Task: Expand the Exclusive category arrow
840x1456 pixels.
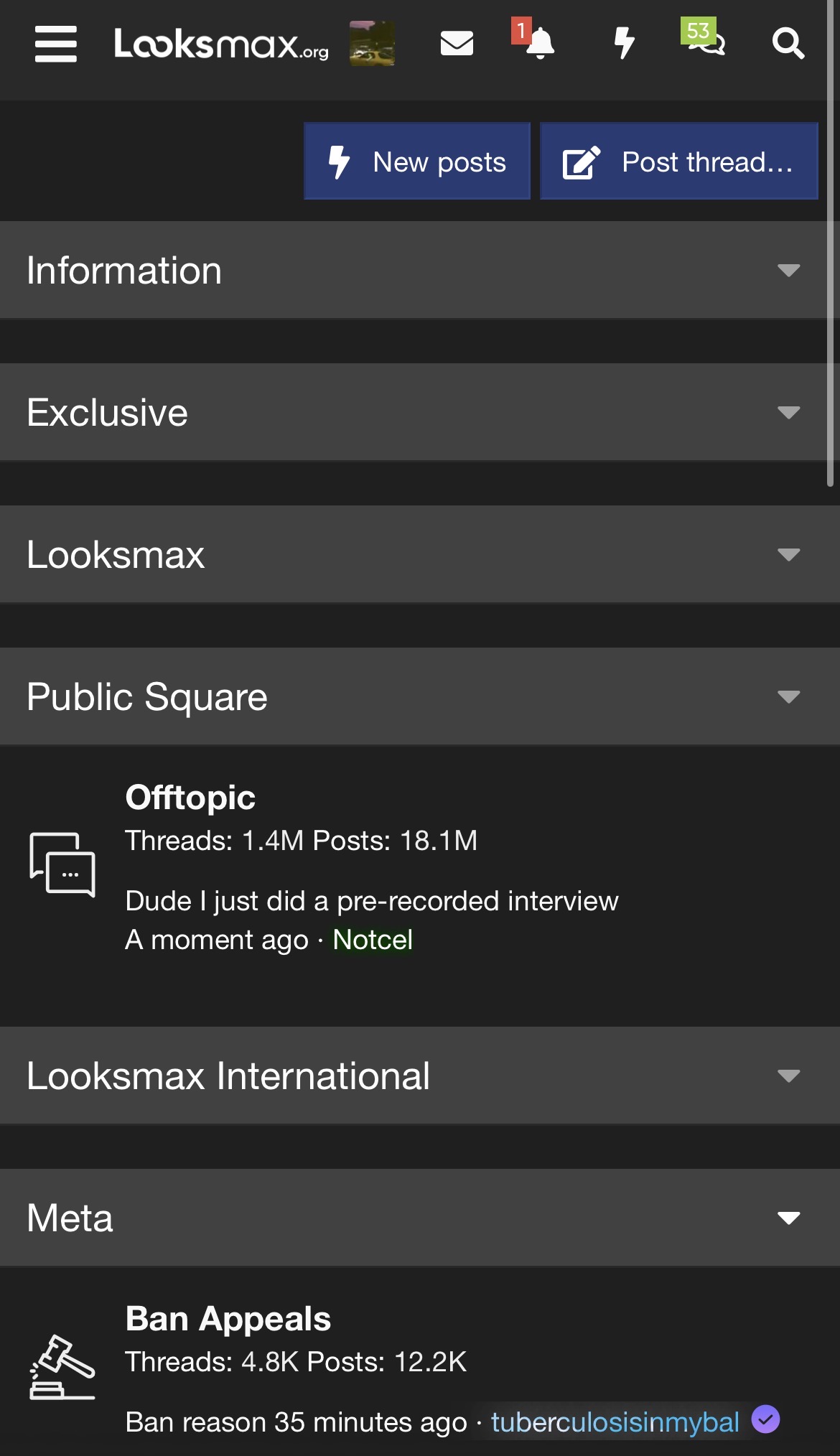Action: click(788, 413)
